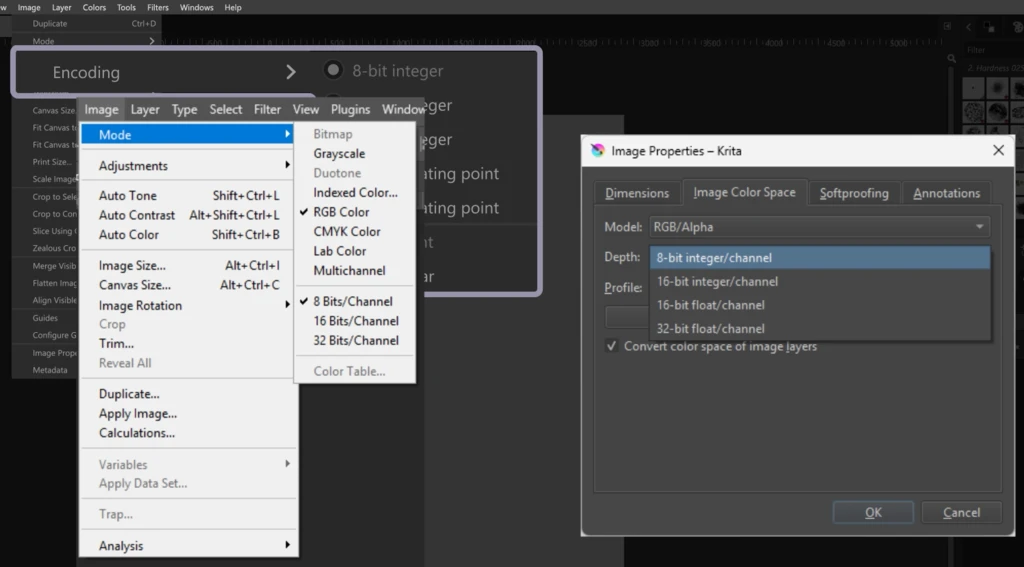The width and height of the screenshot is (1024, 567).
Task: Switch to the Dimensions tab
Action: click(637, 193)
